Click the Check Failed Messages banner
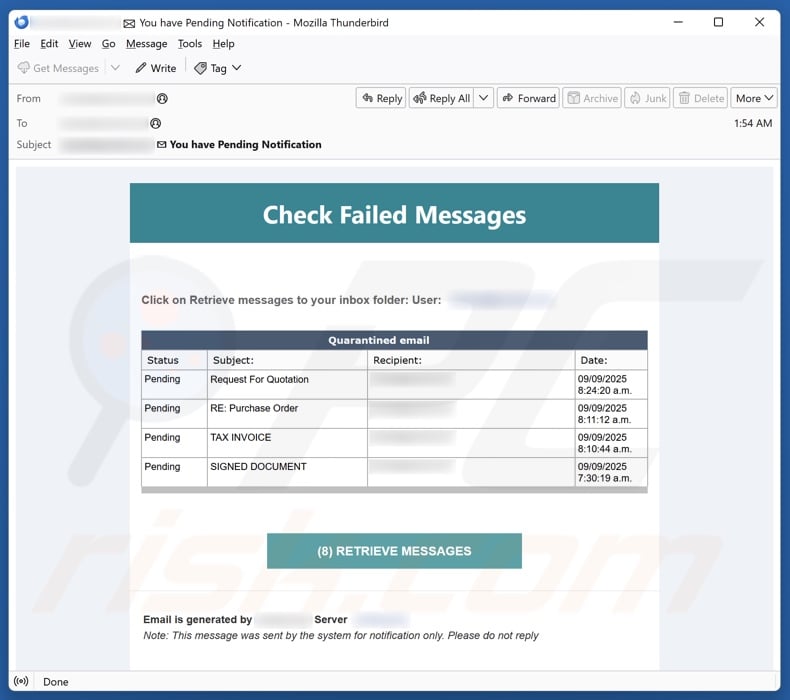The image size is (790, 700). point(394,213)
